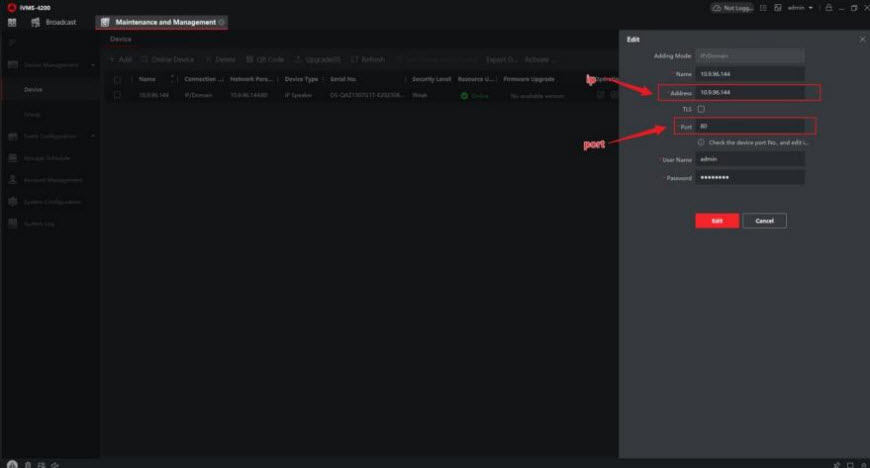This screenshot has height=468, width=870.
Task: Check the 10.9.96.144 device row checkbox
Action: click(x=118, y=95)
